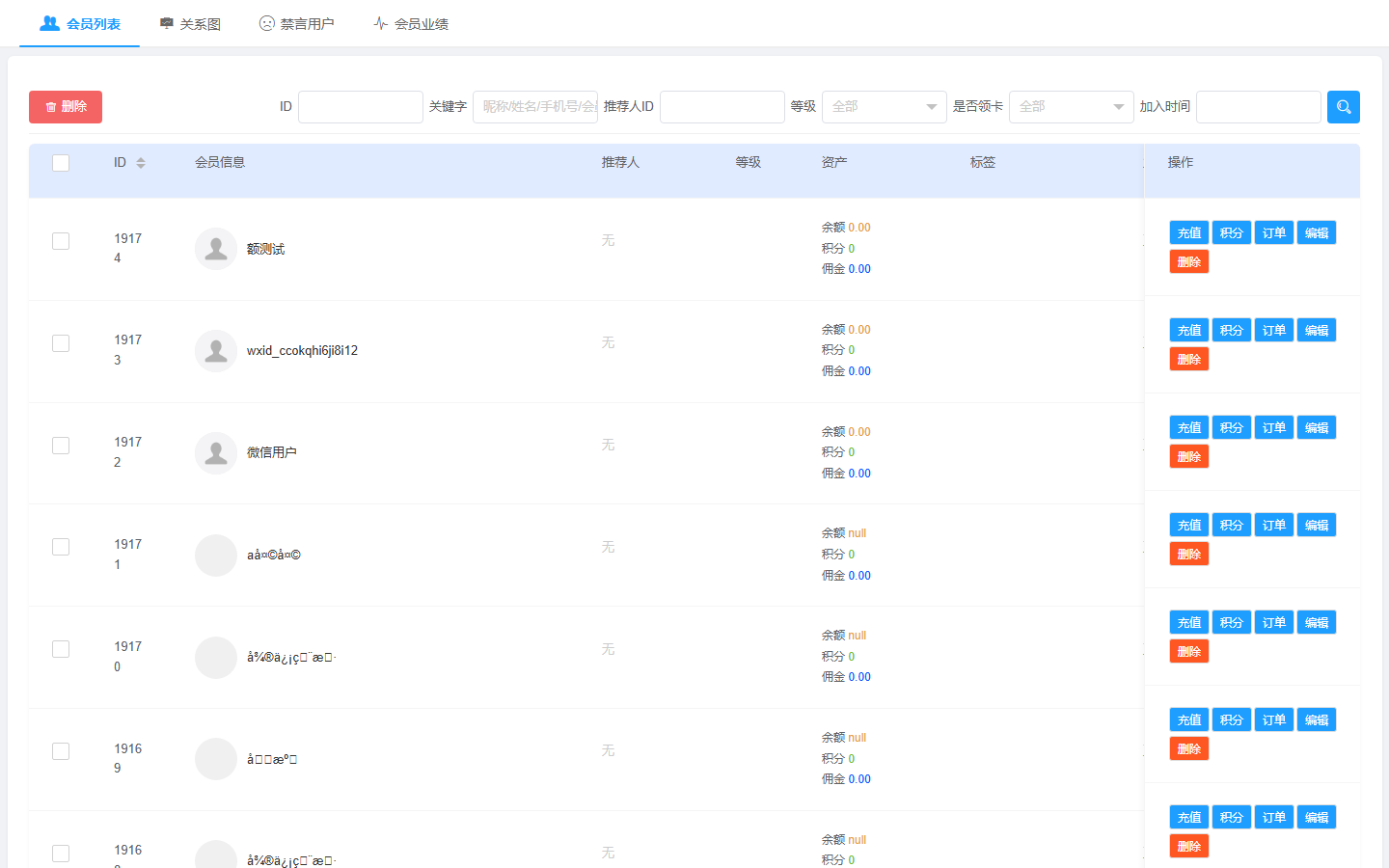Select the checkbox for ID 19169
Image resolution: width=1389 pixels, height=868 pixels.
click(x=61, y=751)
